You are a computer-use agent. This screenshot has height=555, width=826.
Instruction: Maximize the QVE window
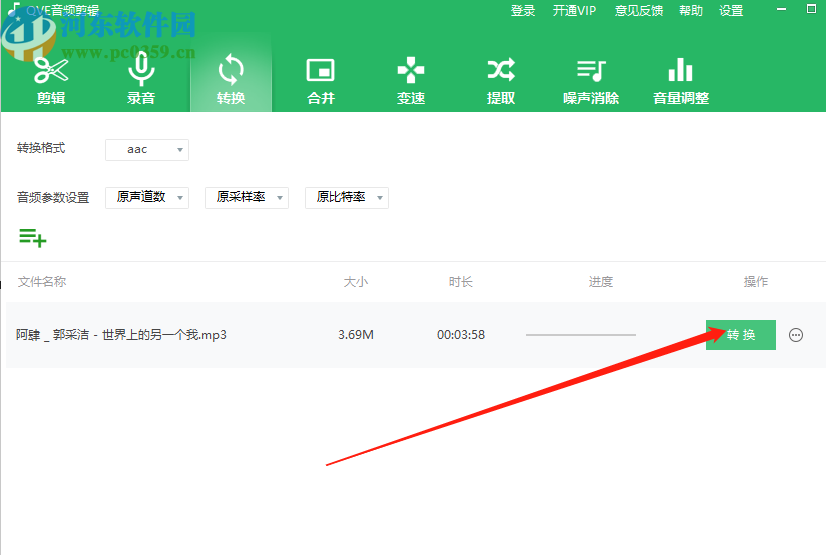[811, 9]
